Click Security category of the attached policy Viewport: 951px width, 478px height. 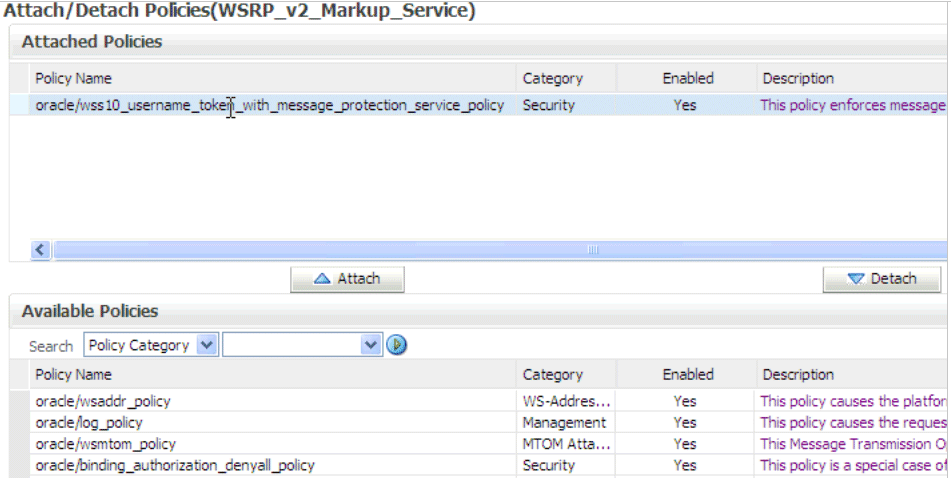[x=548, y=105]
